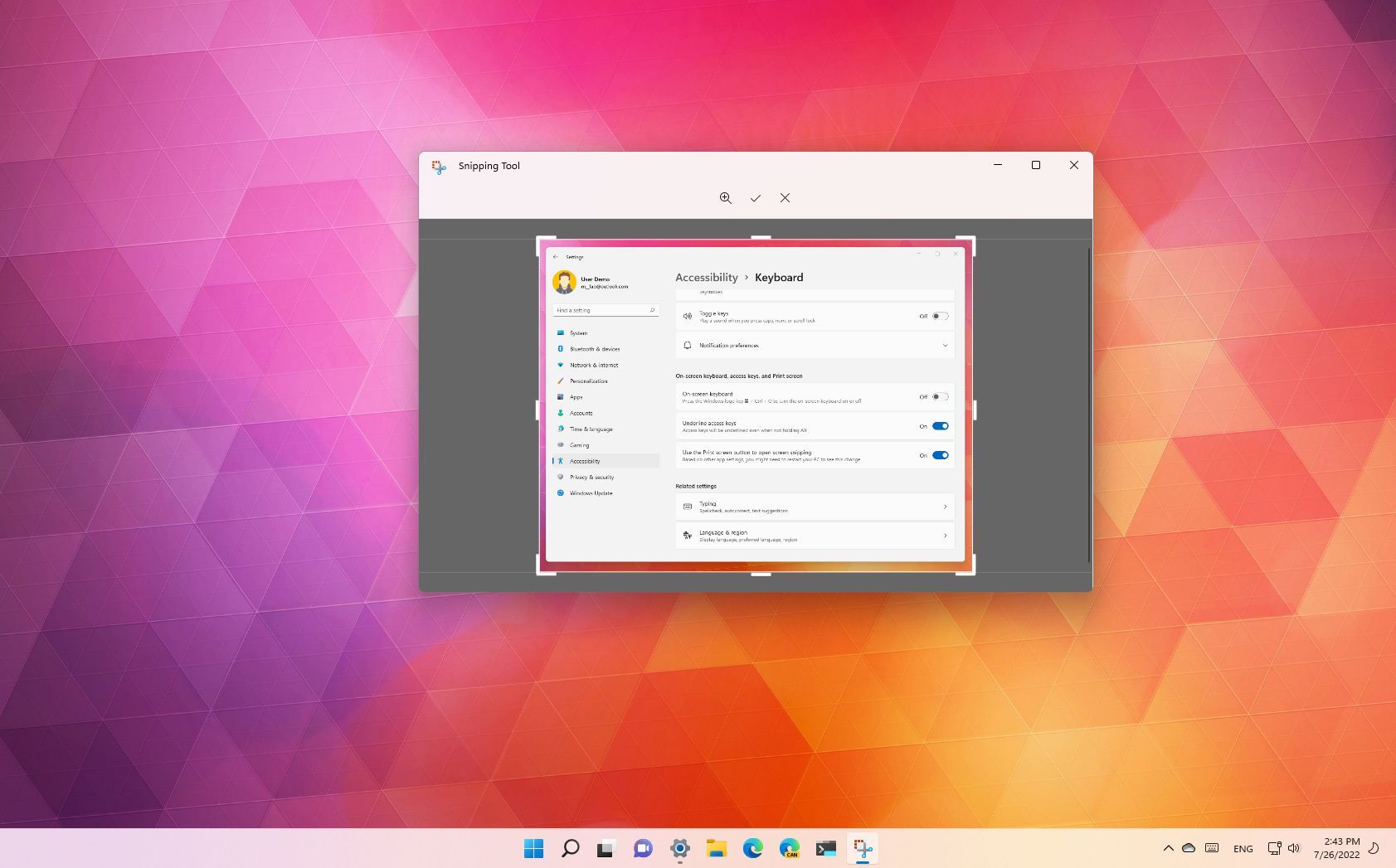Enable the On-screen keyboard toggle

coord(939,396)
